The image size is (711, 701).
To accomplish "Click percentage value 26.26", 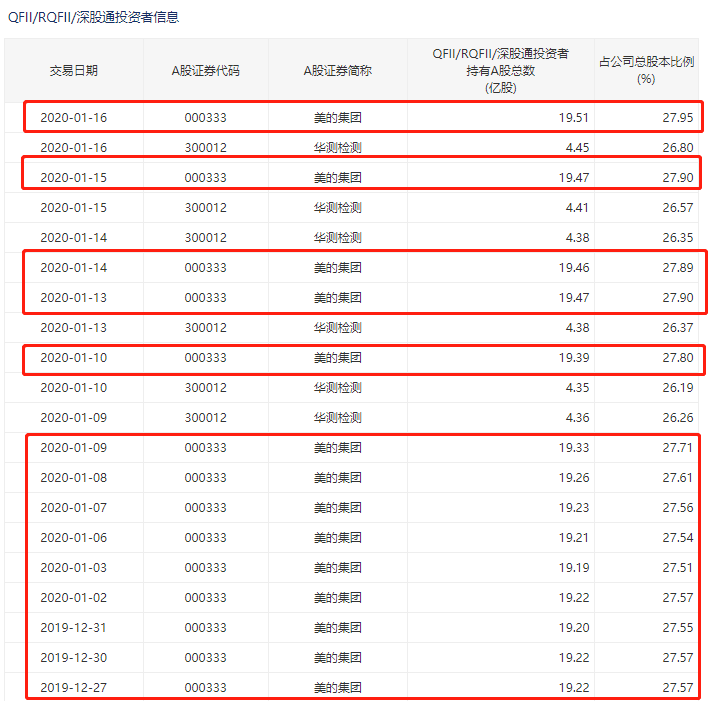I will [677, 418].
